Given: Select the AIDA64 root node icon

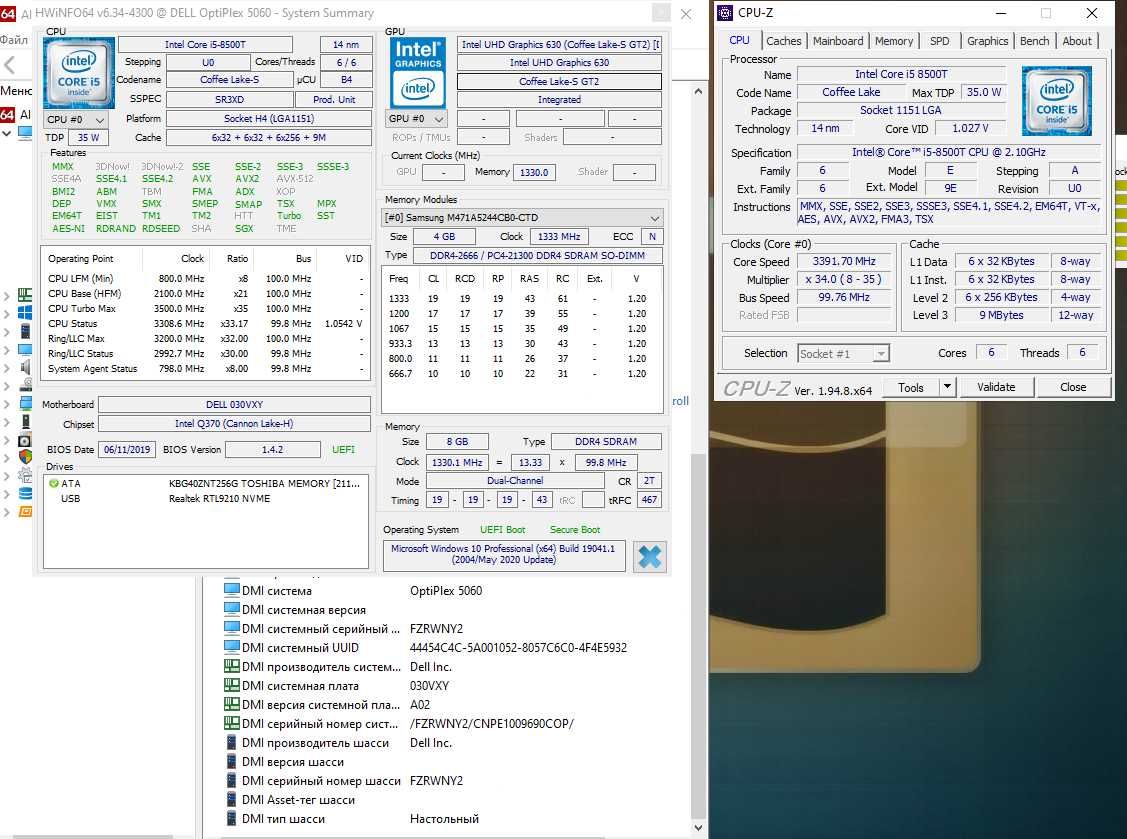Looking at the screenshot, I should (x=7, y=114).
